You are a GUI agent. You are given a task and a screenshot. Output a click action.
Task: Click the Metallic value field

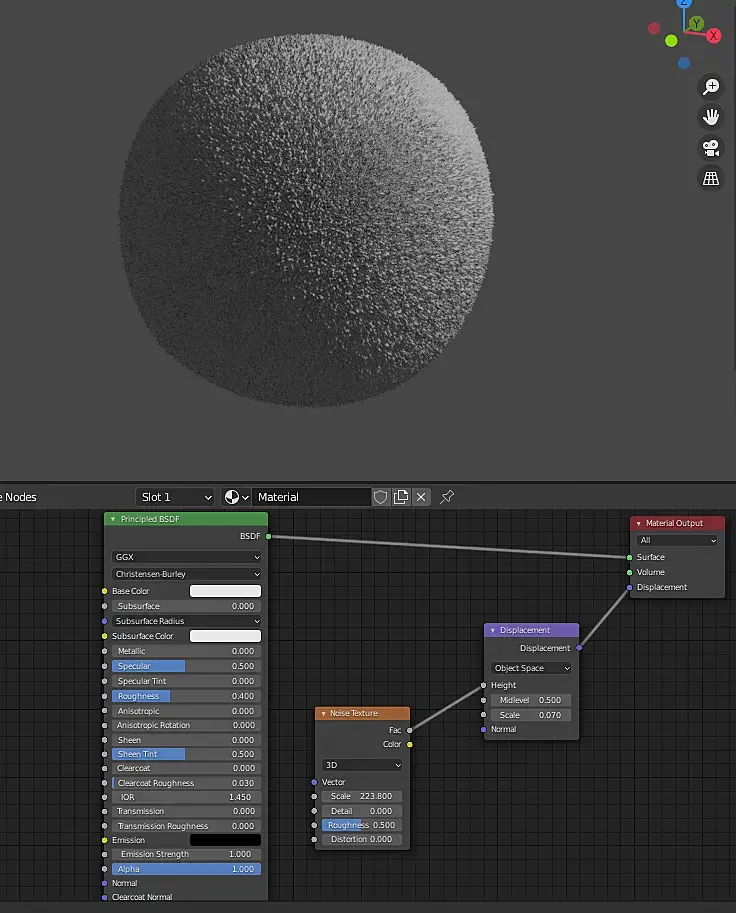[x=186, y=651]
